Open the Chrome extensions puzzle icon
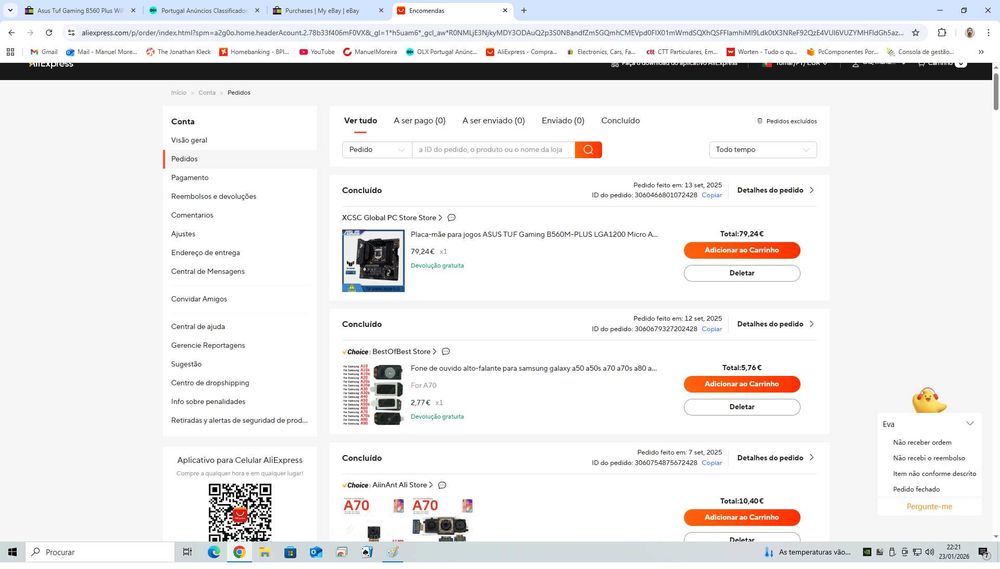1000x569 pixels. 942,33
